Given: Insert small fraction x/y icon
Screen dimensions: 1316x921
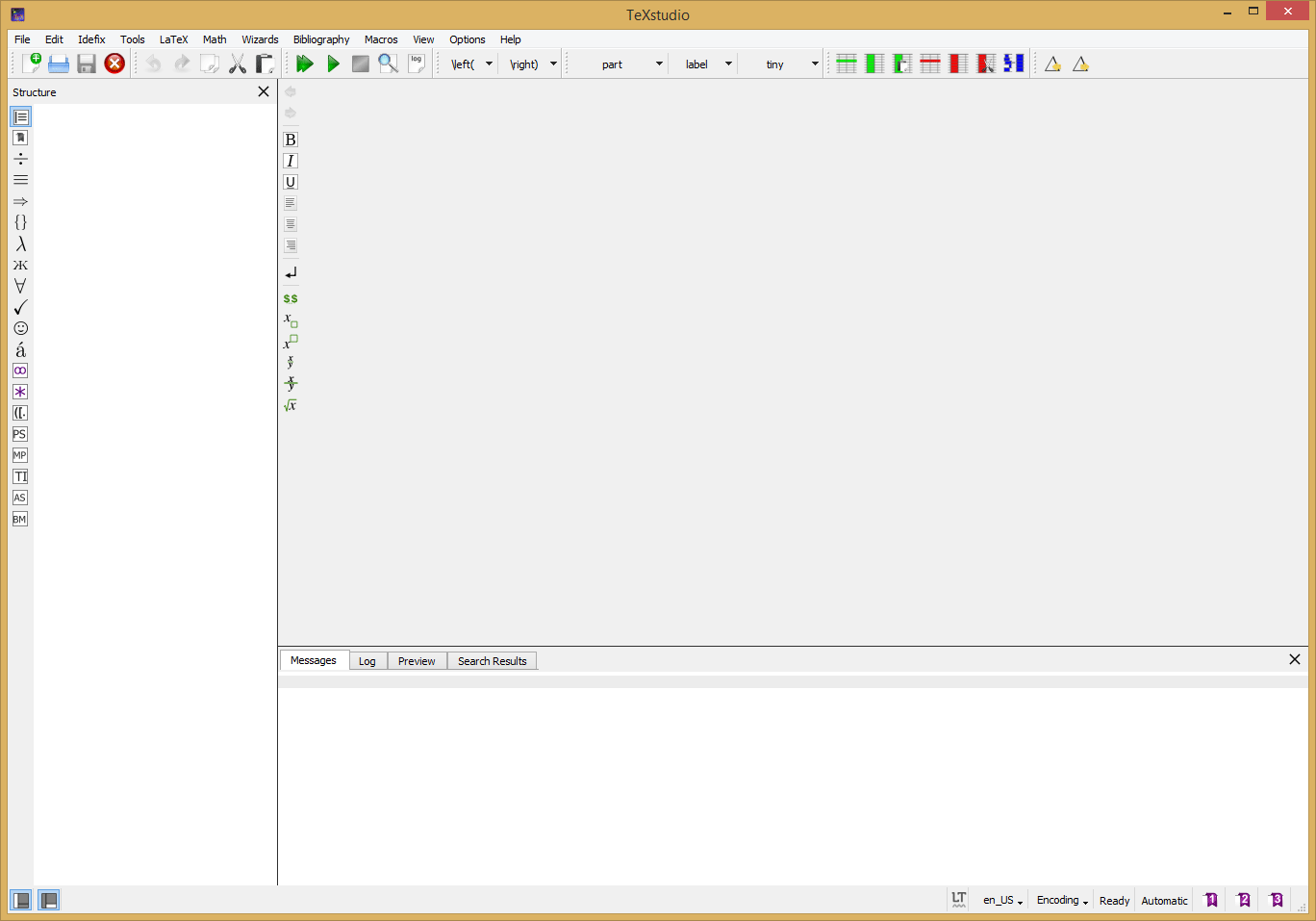Looking at the screenshot, I should tap(291, 362).
